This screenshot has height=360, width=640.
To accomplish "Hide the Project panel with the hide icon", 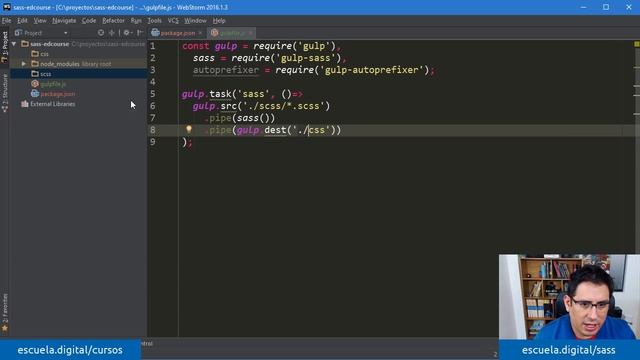I will [x=140, y=33].
